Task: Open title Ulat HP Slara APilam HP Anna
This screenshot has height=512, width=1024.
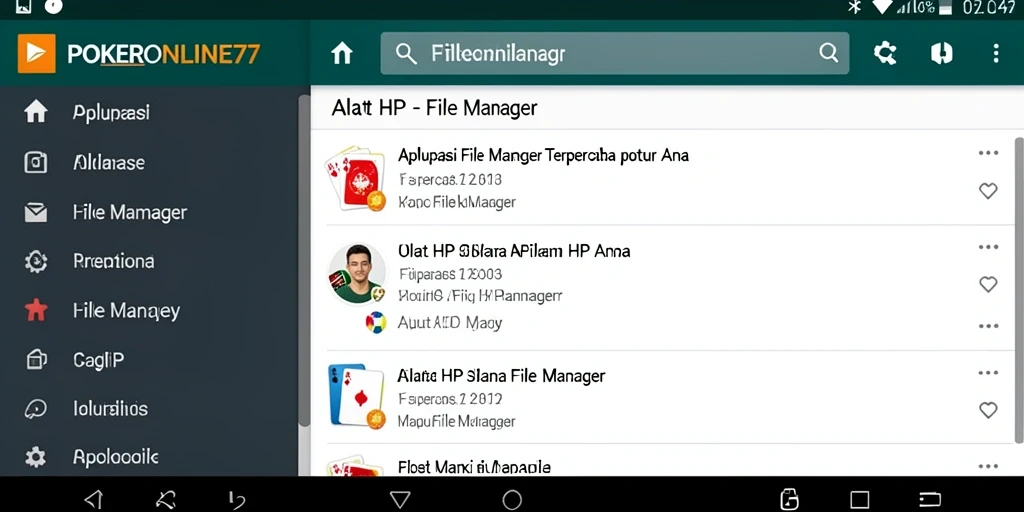Action: tap(514, 251)
